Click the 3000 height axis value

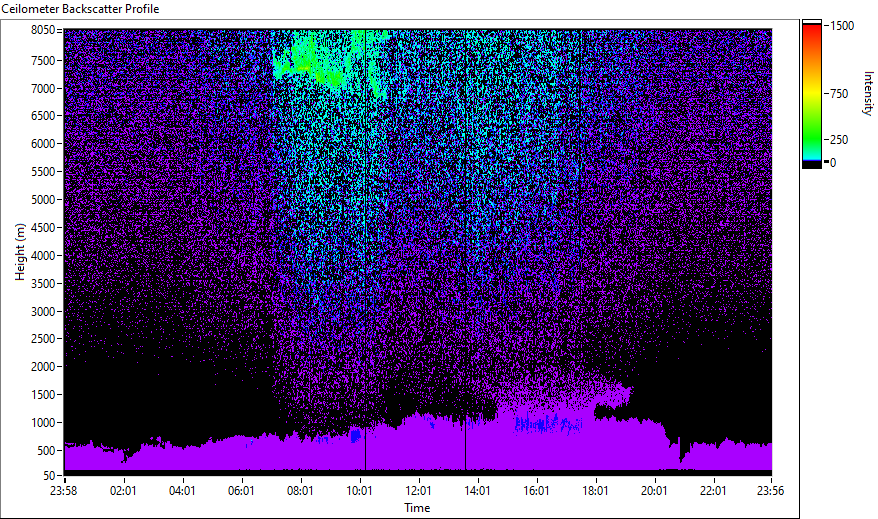[43, 312]
